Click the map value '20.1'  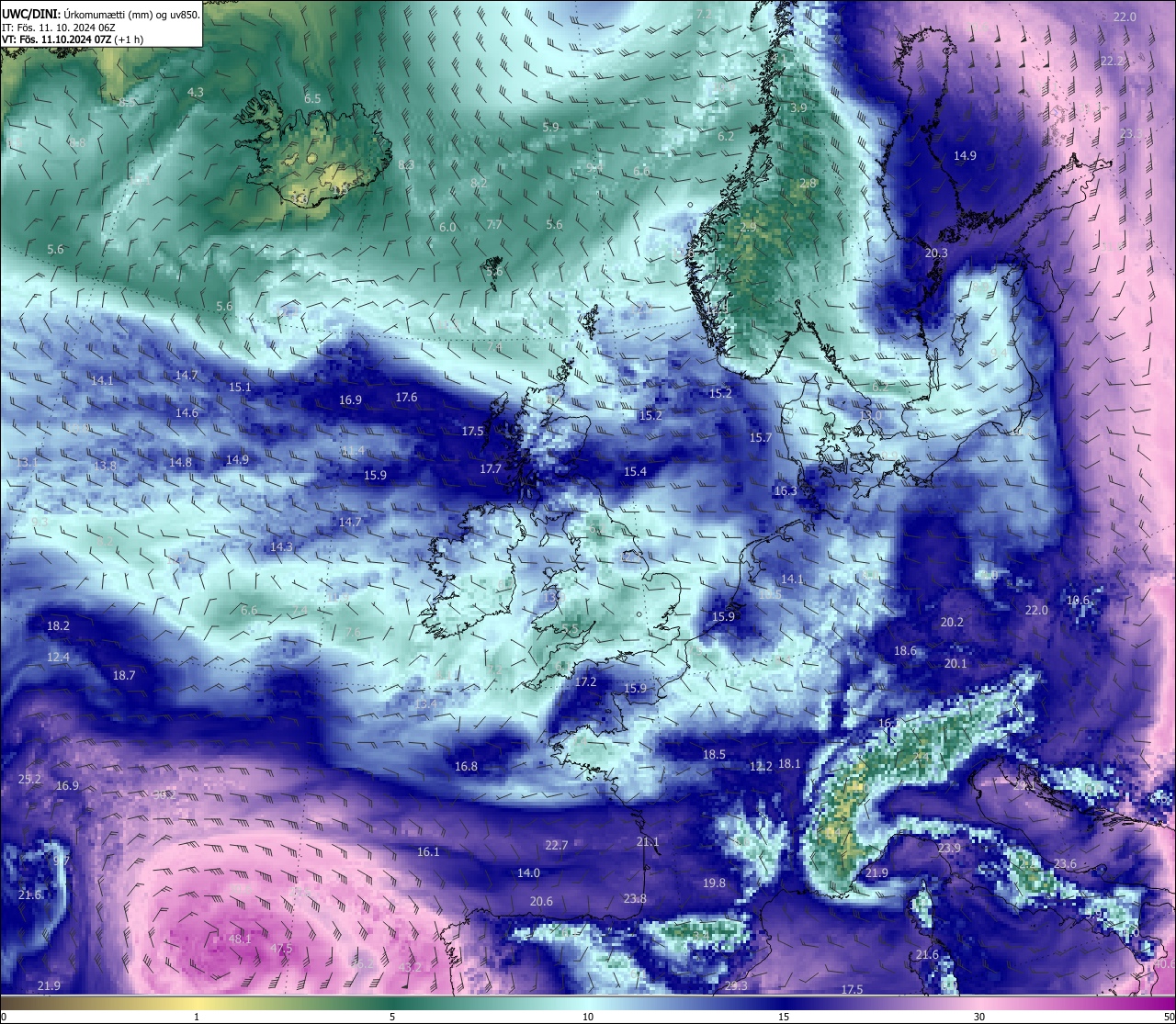(x=955, y=663)
